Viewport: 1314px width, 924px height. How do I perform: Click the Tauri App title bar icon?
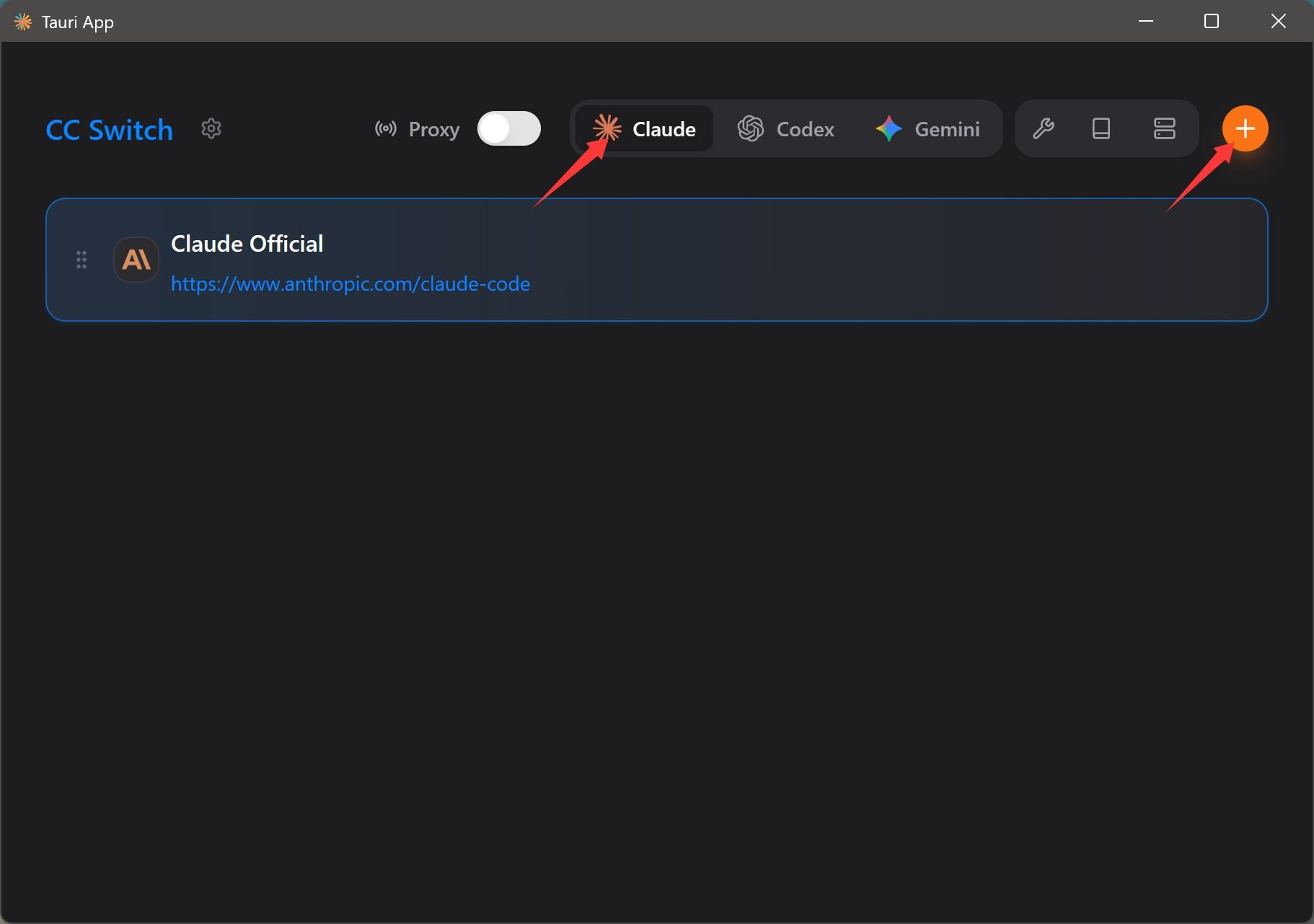[x=23, y=22]
